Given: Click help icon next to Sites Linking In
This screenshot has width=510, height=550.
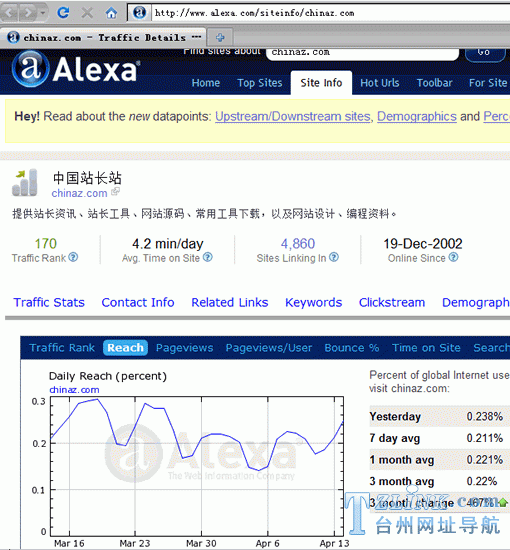Looking at the screenshot, I should click(334, 257).
